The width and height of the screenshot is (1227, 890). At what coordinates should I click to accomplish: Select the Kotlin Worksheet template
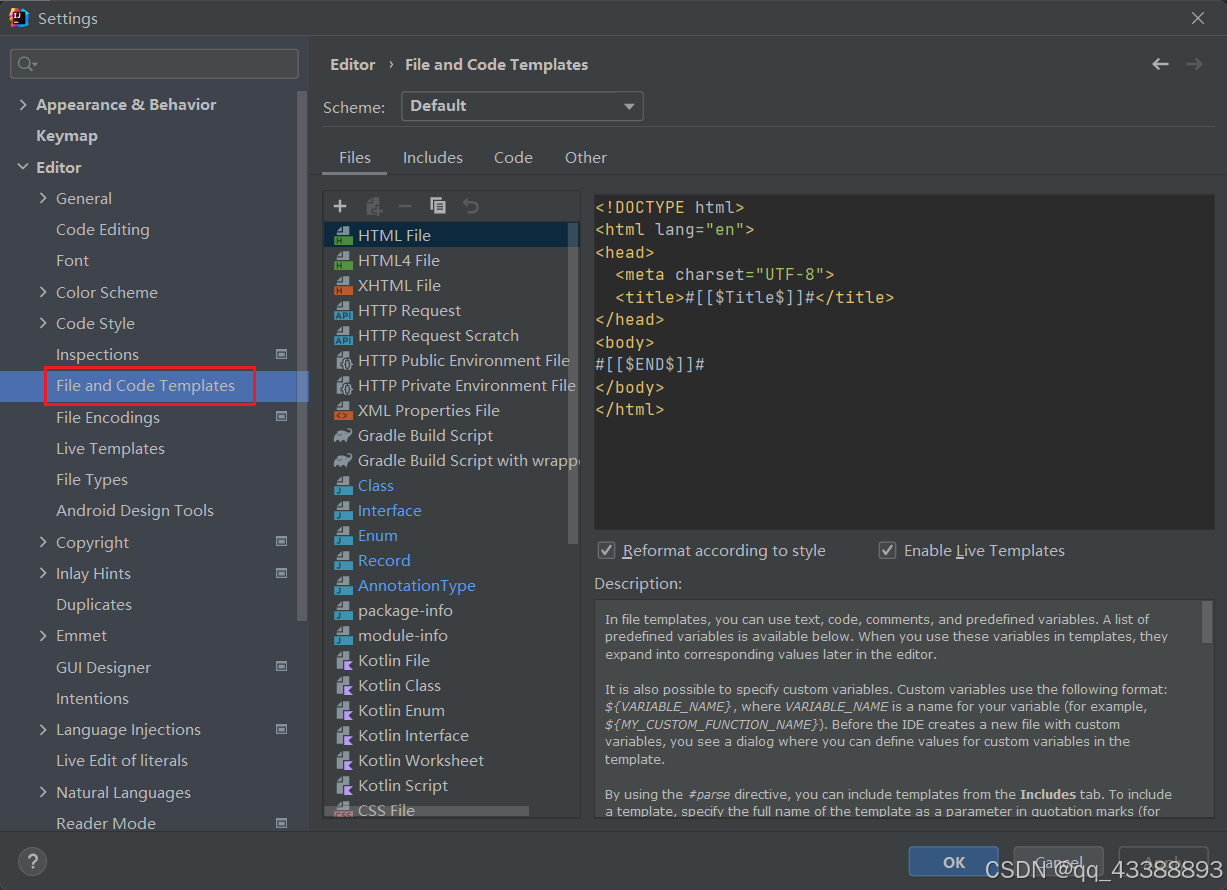click(421, 760)
